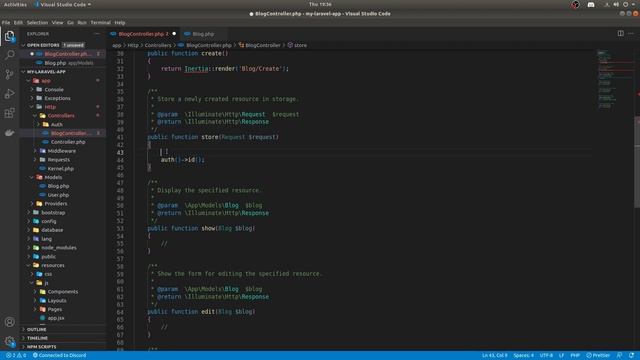The width and height of the screenshot is (640, 360).
Task: Open the Extensions view
Action: coord(9,113)
